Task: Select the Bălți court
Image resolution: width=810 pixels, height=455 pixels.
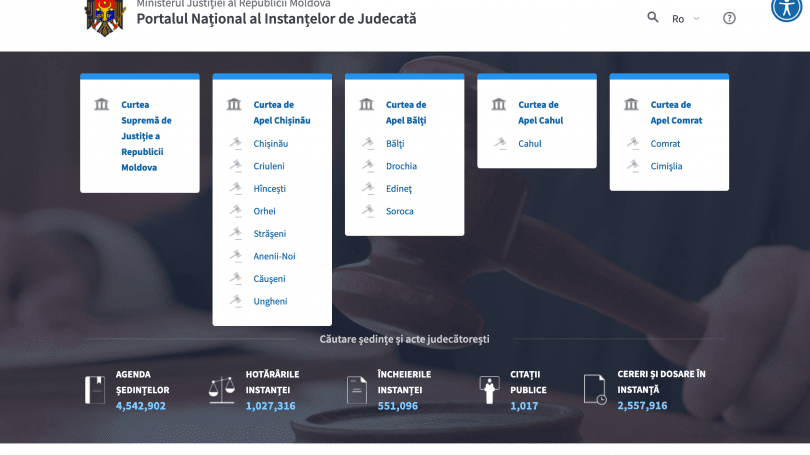Action: point(395,144)
